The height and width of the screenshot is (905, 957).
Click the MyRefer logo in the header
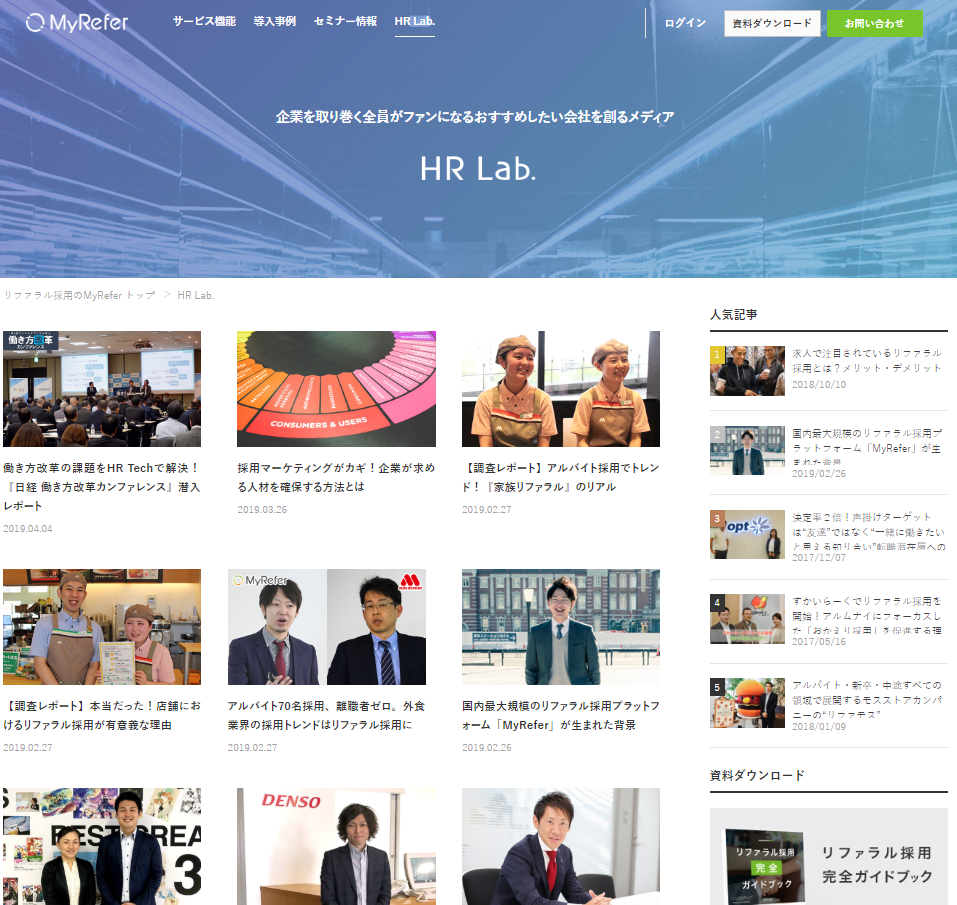77,23
